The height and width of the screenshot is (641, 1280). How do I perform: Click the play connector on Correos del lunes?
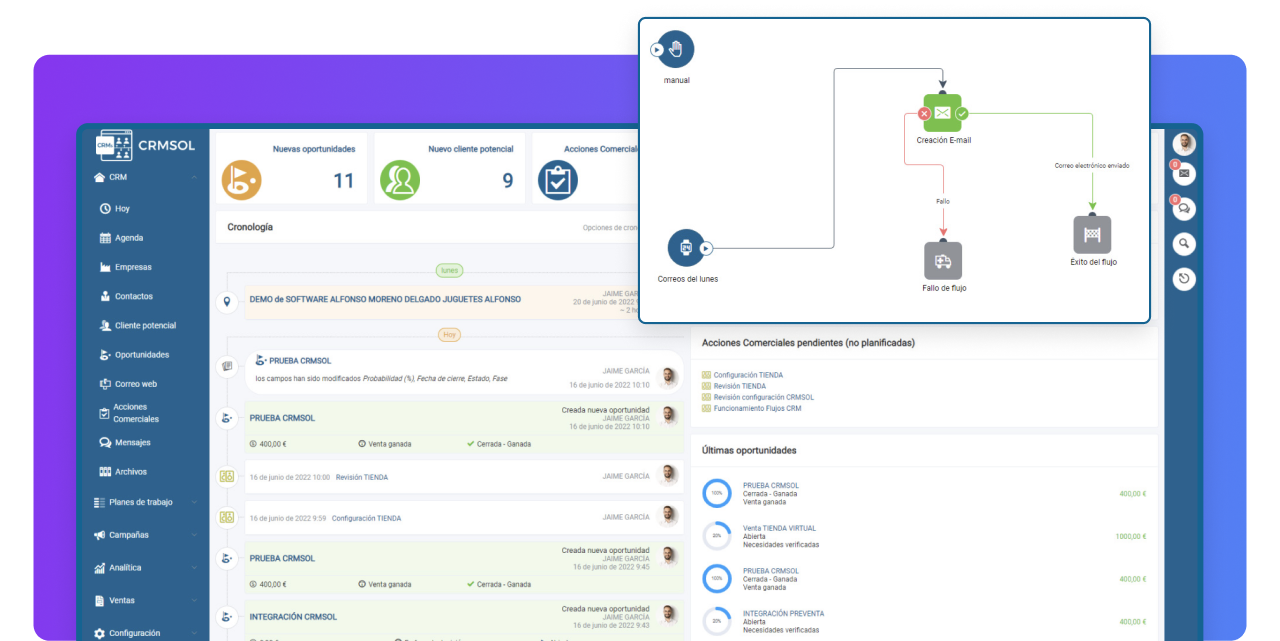coord(706,248)
